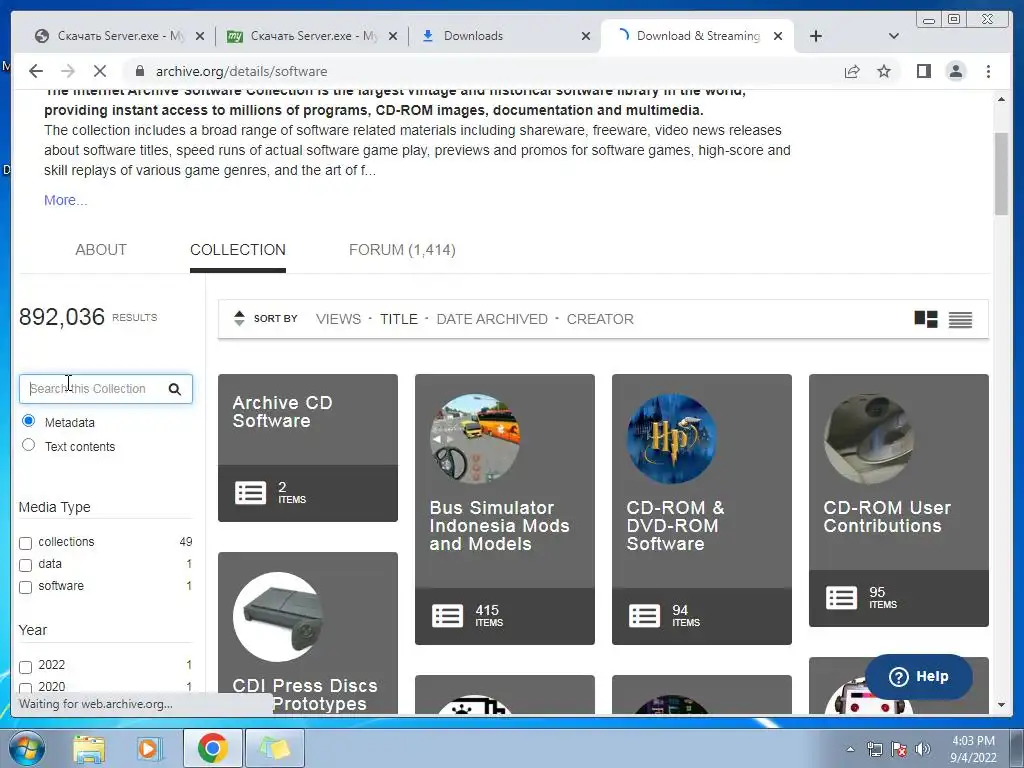Click the network tray icon
This screenshot has width=1024, height=768.
874,749
